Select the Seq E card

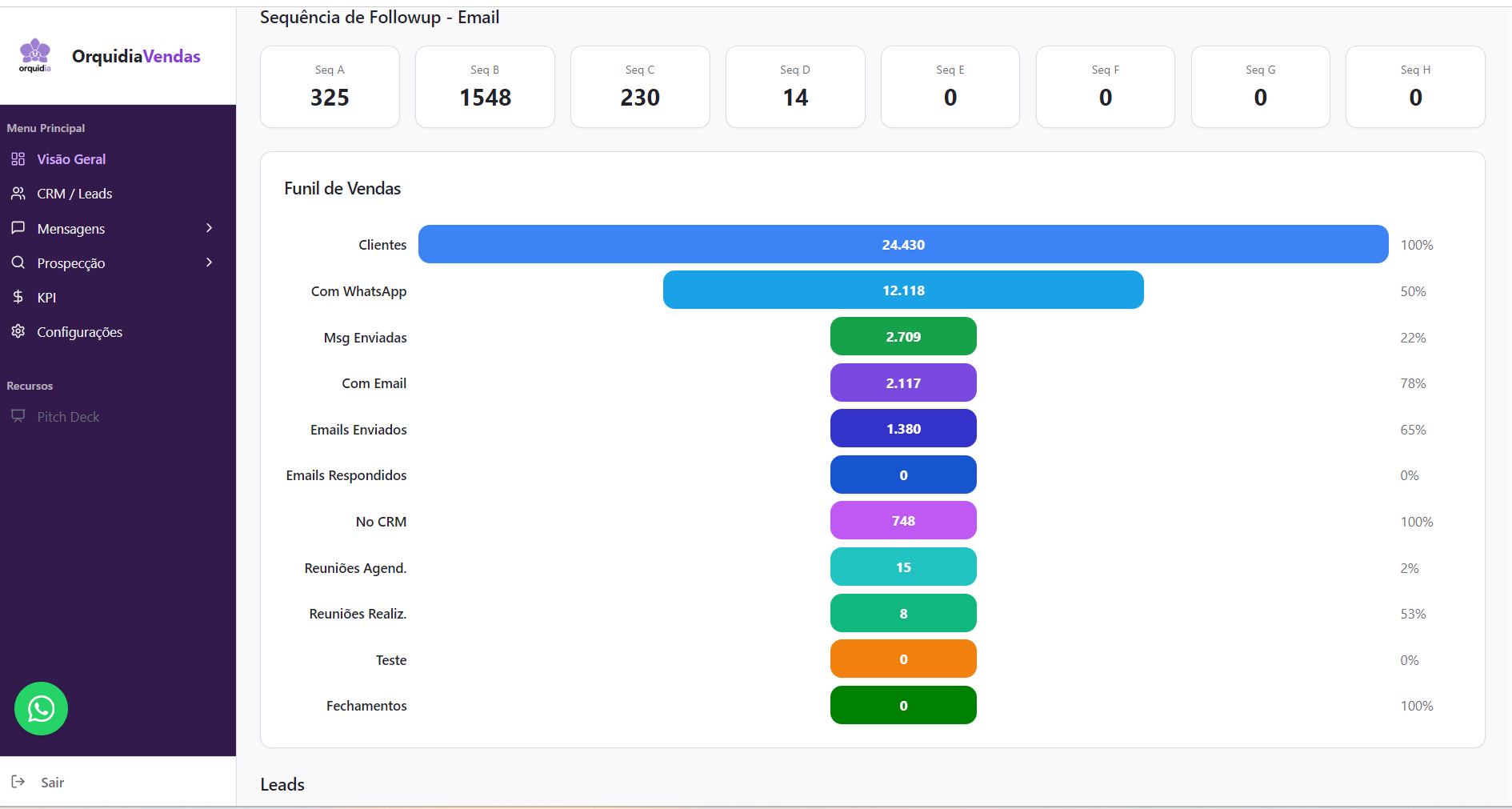pyautogui.click(x=950, y=86)
